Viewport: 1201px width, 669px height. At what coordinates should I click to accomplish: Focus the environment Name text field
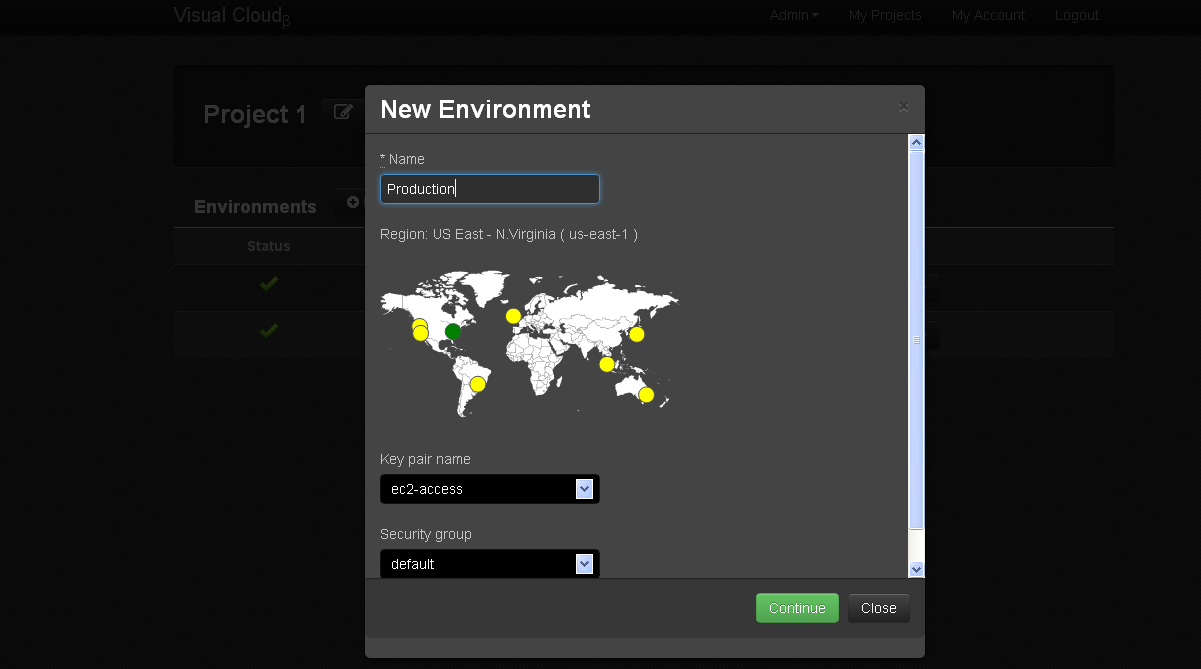coord(489,189)
